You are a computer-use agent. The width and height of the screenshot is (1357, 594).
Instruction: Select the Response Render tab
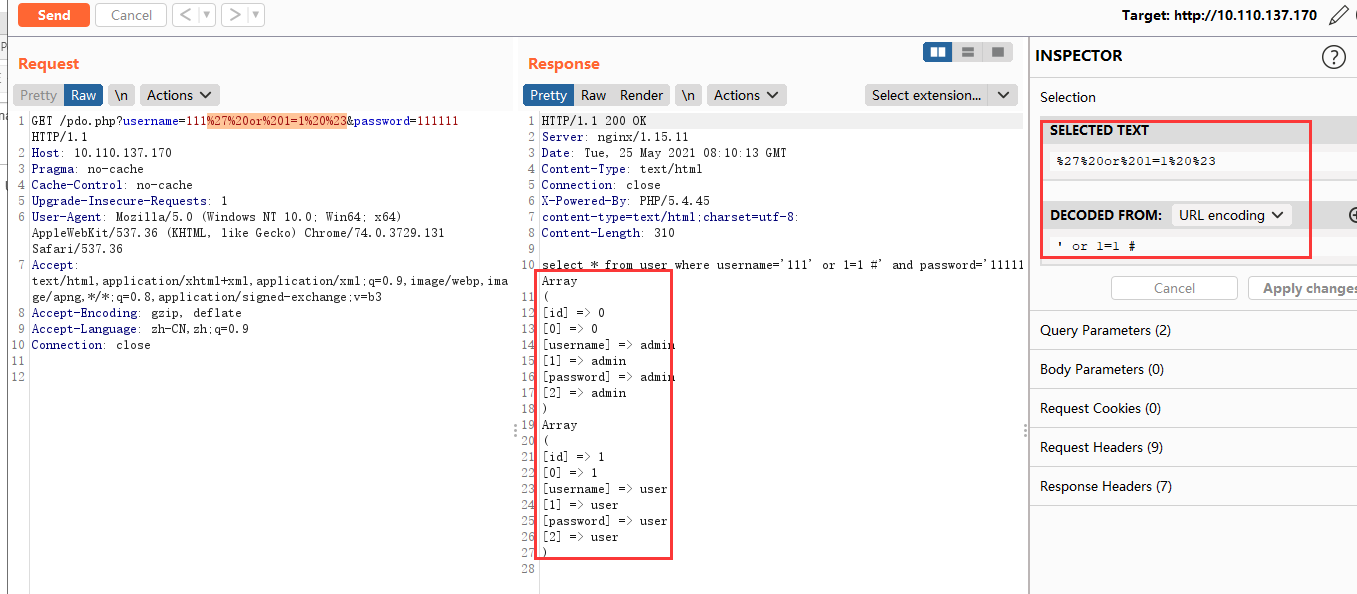[642, 95]
